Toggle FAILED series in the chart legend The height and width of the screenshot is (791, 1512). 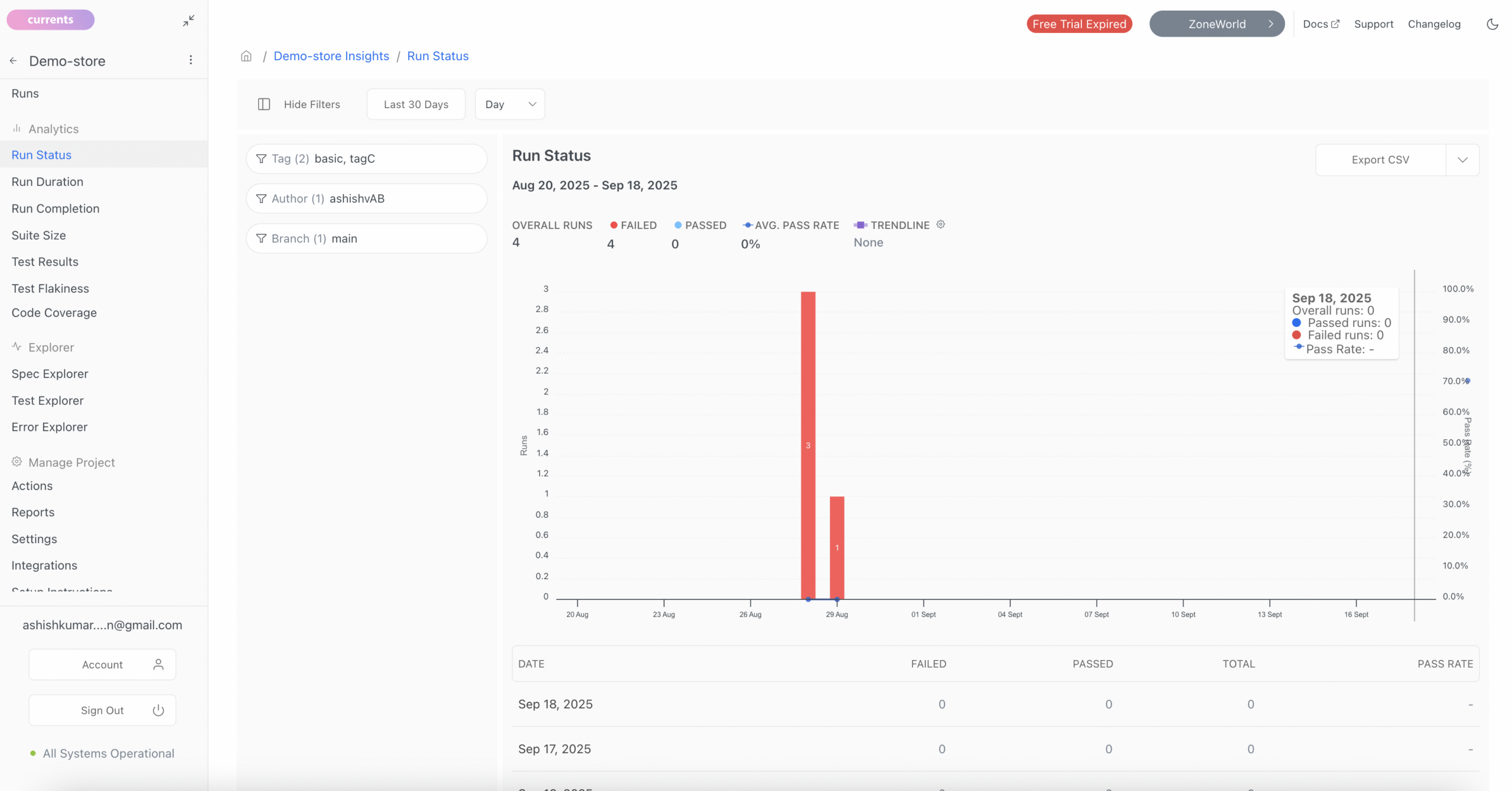tap(633, 225)
